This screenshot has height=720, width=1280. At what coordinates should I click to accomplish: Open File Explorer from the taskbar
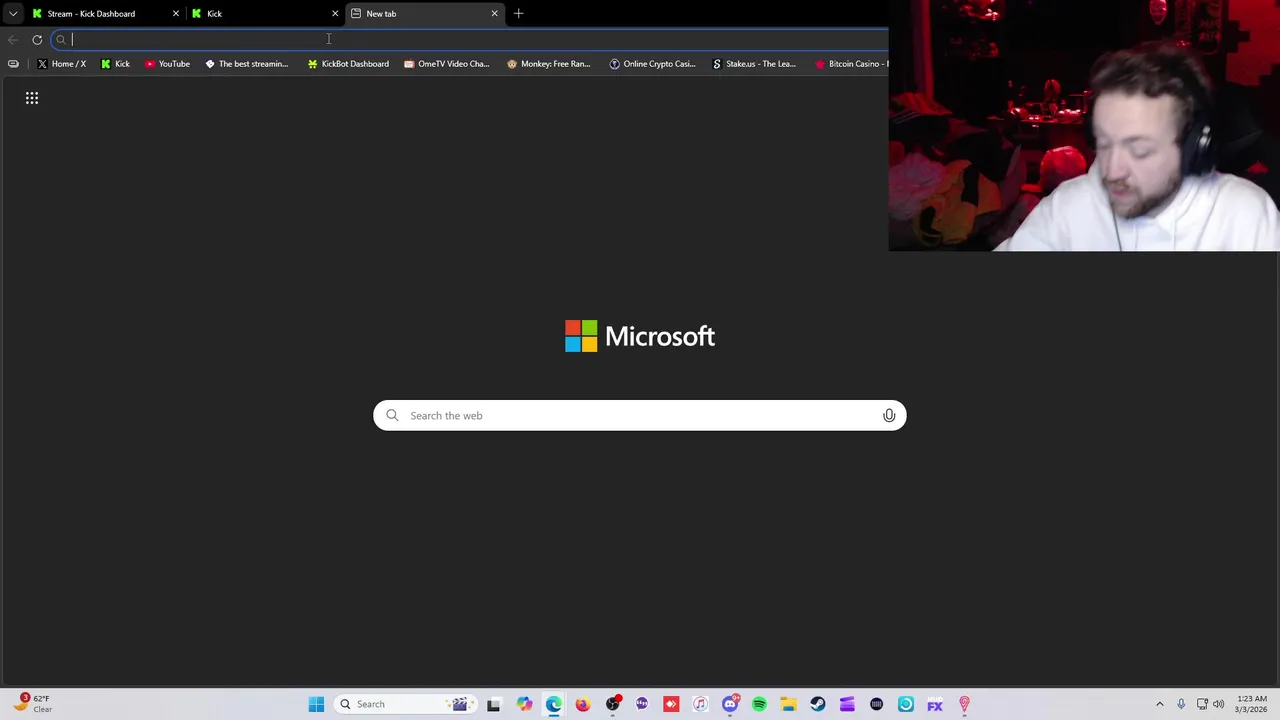pos(788,704)
